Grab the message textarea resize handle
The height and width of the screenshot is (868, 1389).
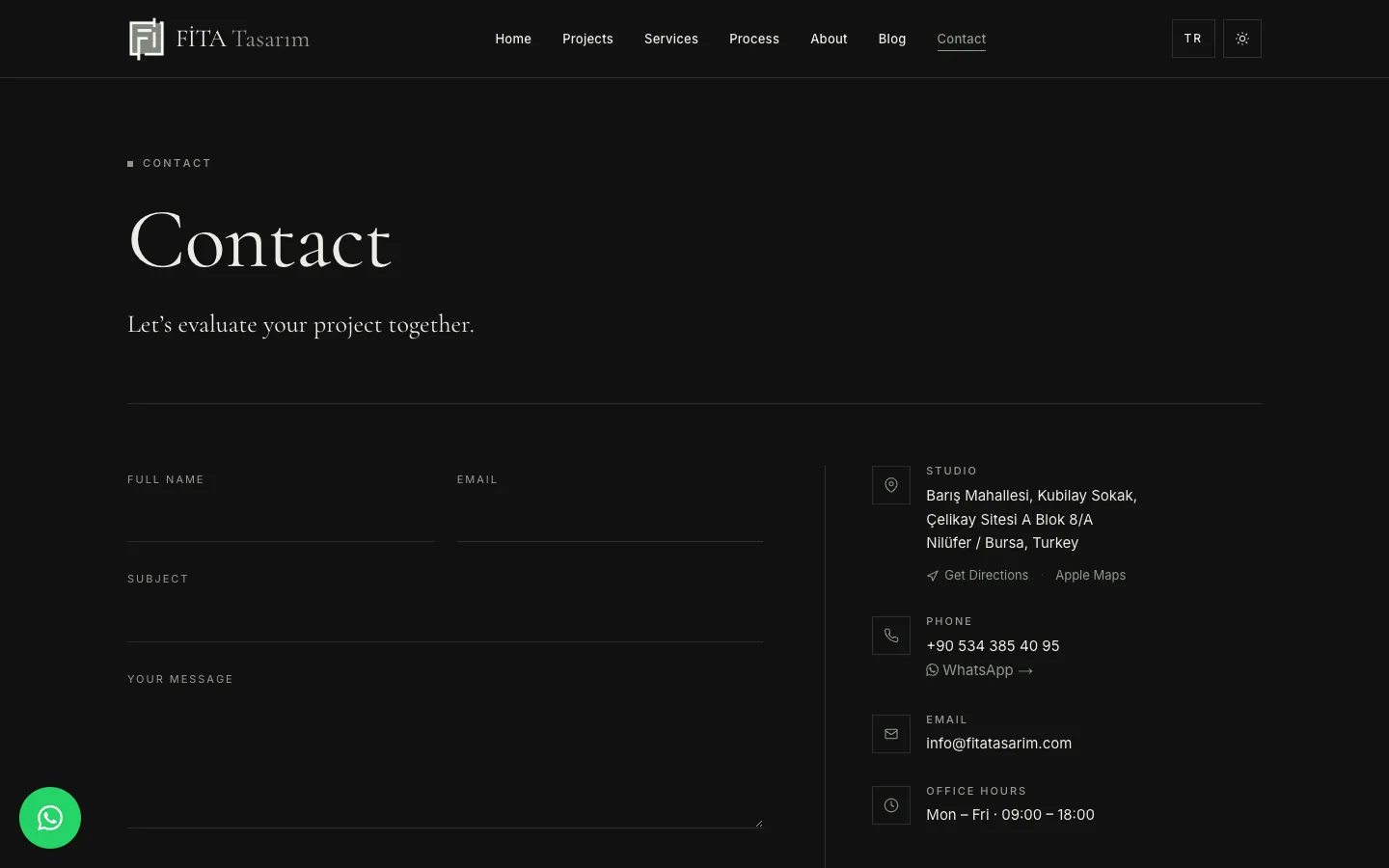(x=759, y=824)
